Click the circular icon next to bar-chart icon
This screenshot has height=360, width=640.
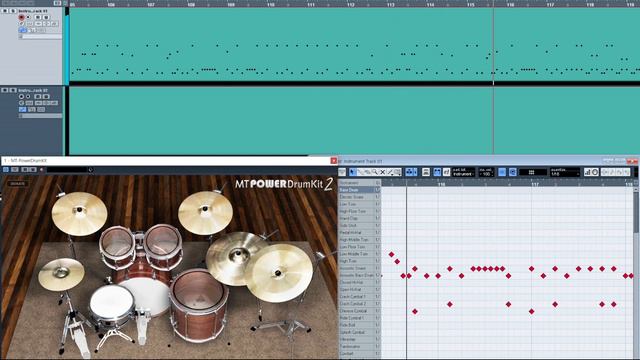click(595, 172)
